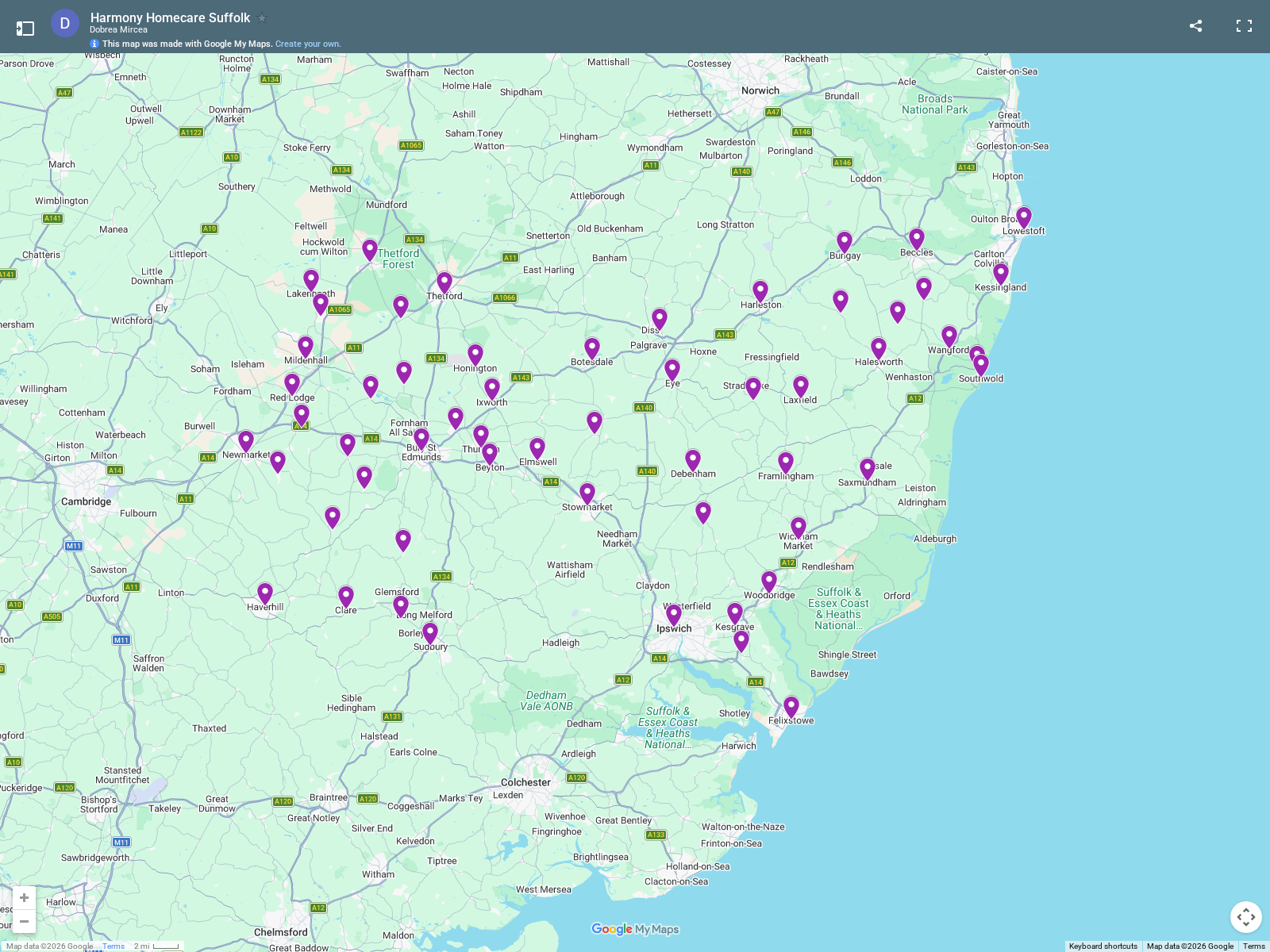Select the Botesdale map pin
Image resolution: width=1270 pixels, height=952 pixels.
tap(592, 347)
